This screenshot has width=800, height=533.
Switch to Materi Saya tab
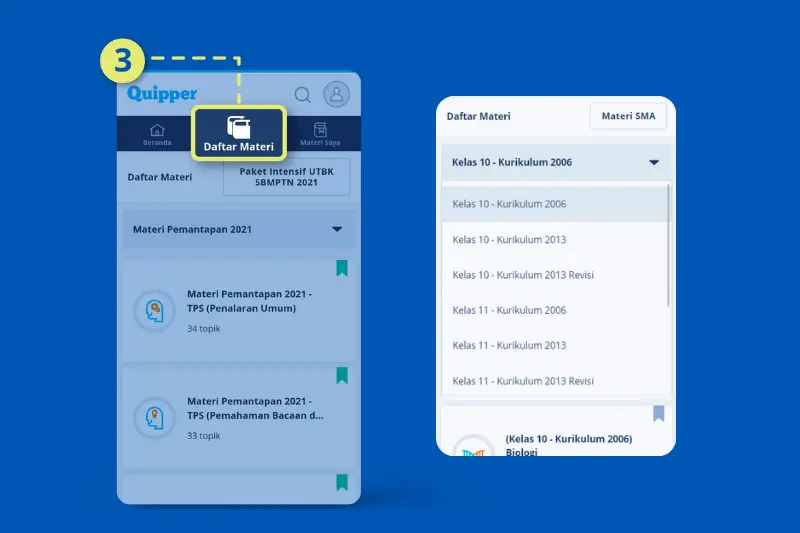point(320,135)
